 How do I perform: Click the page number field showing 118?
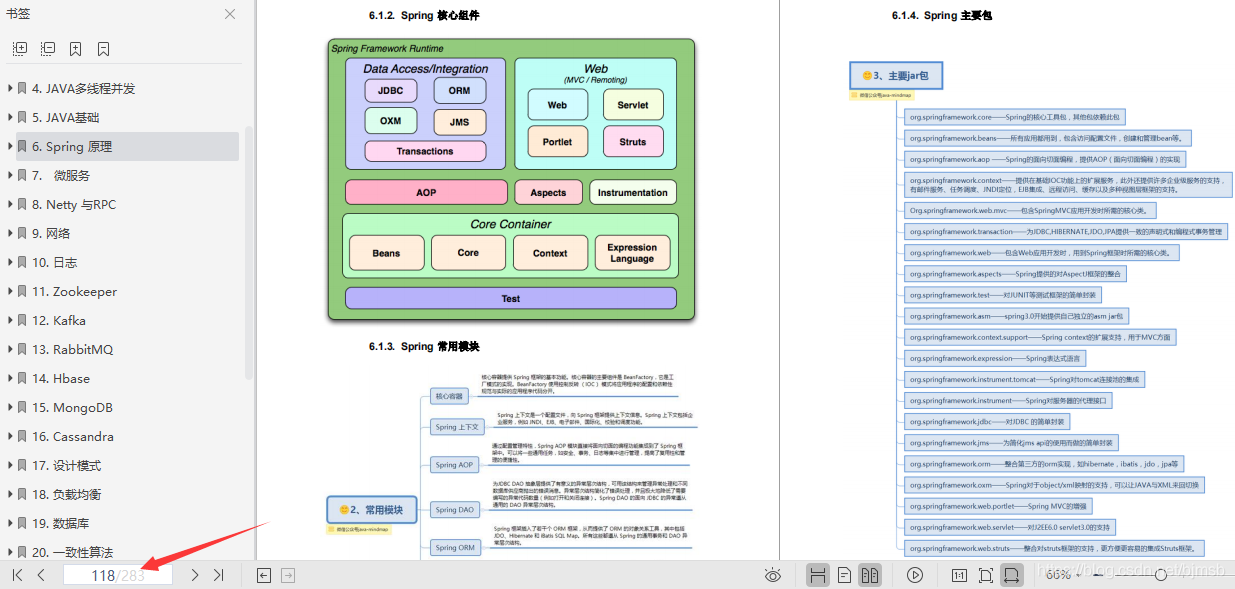[117, 575]
